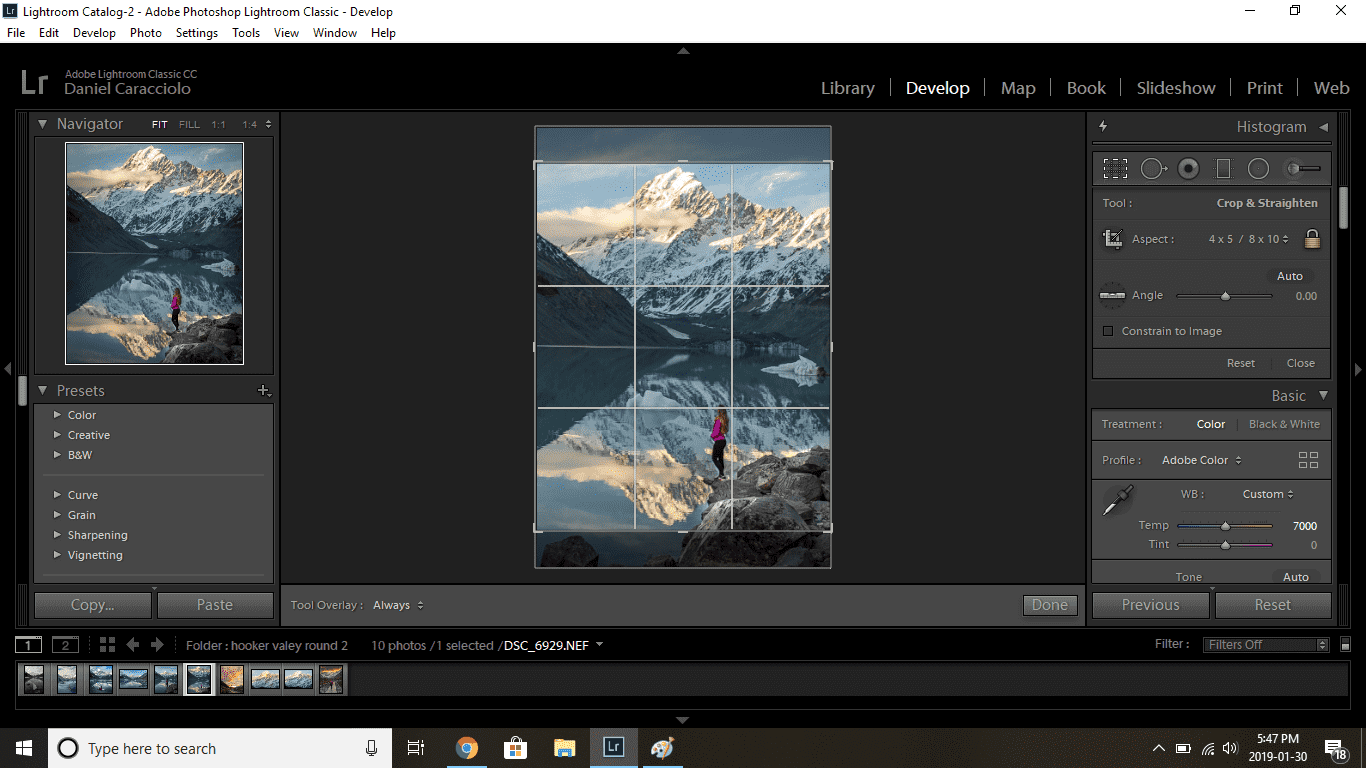Image resolution: width=1366 pixels, height=768 pixels.
Task: Open the Spot Removal tool
Action: click(x=1152, y=168)
